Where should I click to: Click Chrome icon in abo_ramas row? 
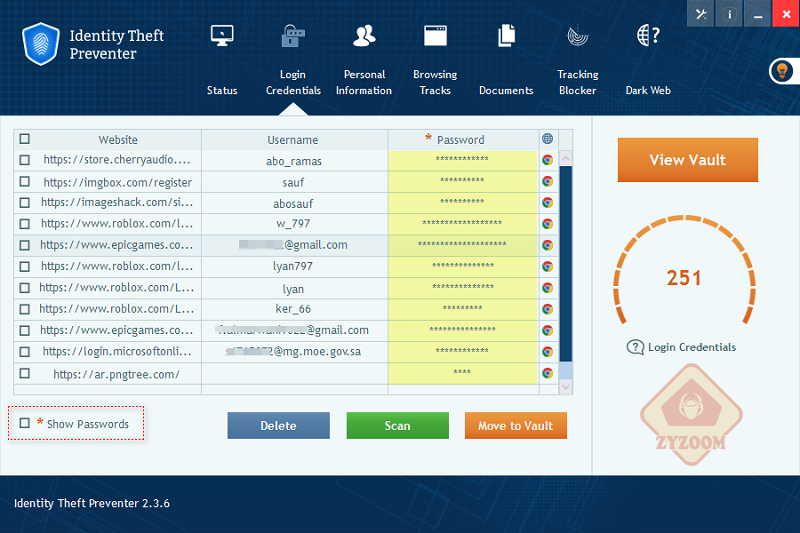[547, 160]
